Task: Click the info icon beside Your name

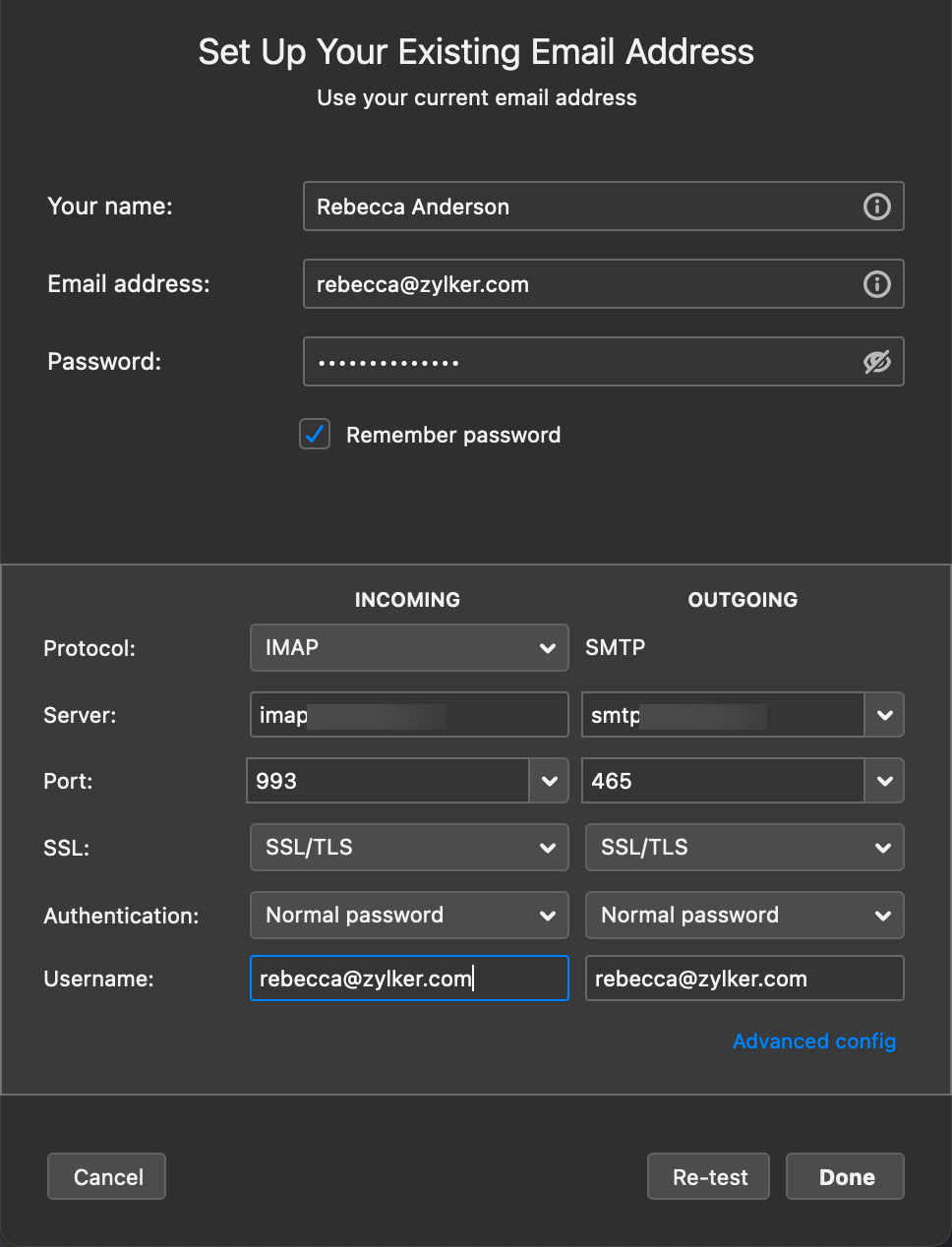Action: (x=876, y=207)
